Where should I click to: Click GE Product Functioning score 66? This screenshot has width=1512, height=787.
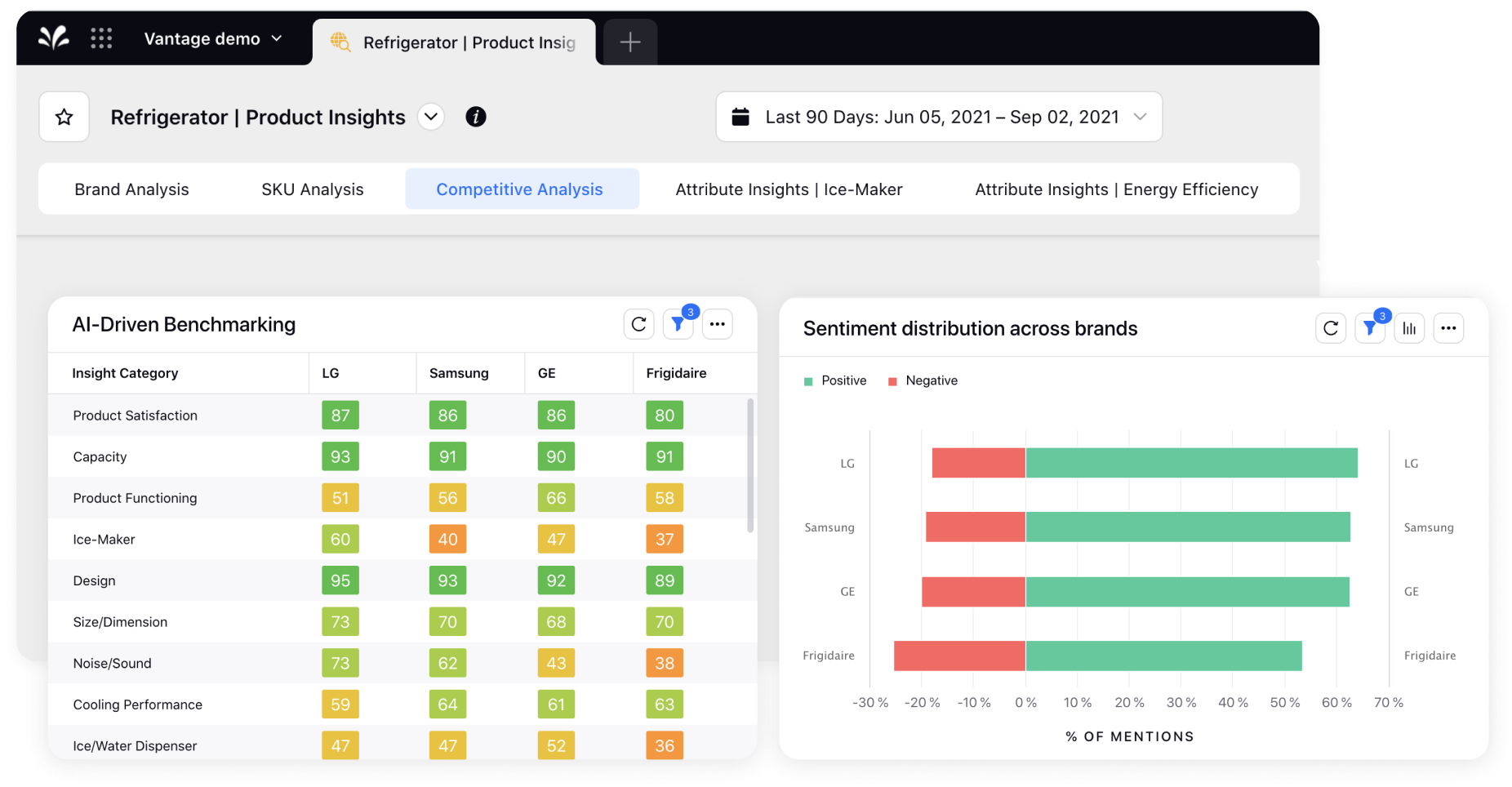click(556, 498)
